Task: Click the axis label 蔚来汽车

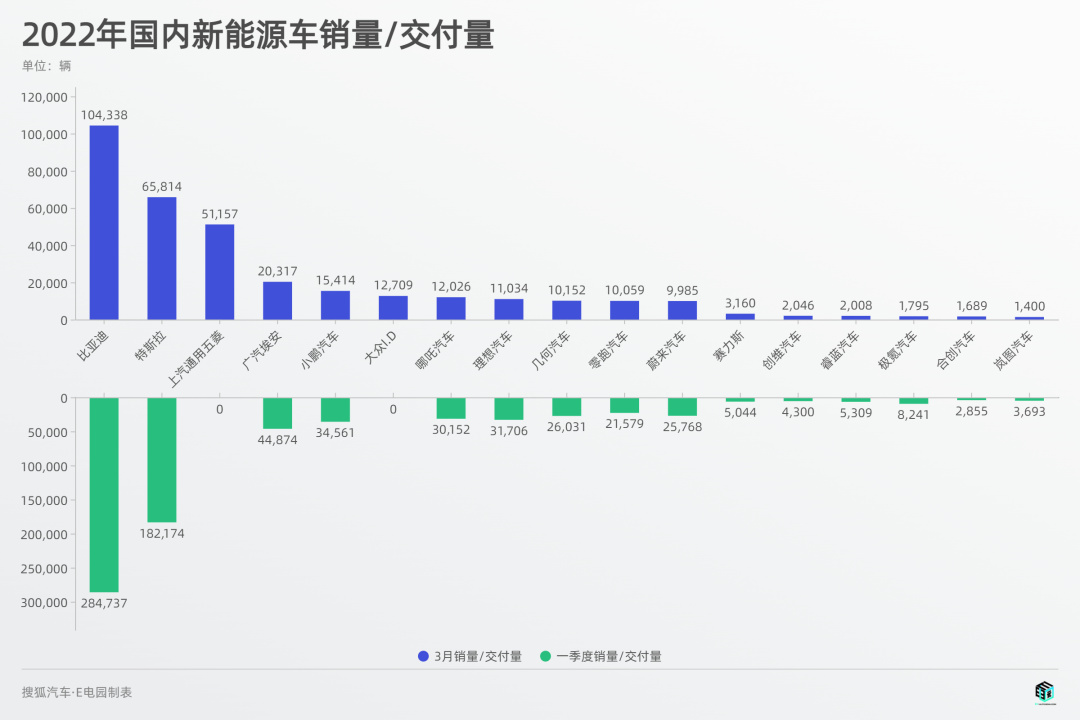Action: click(667, 351)
